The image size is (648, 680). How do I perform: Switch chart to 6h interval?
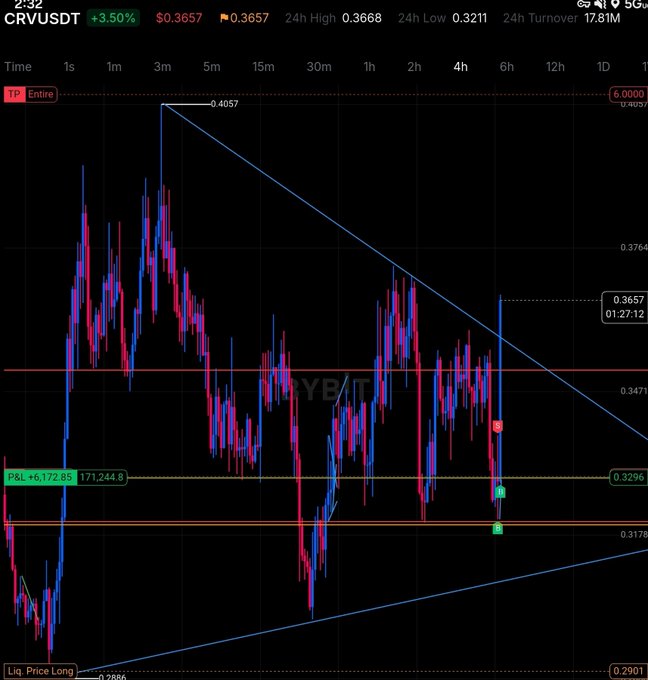click(507, 67)
